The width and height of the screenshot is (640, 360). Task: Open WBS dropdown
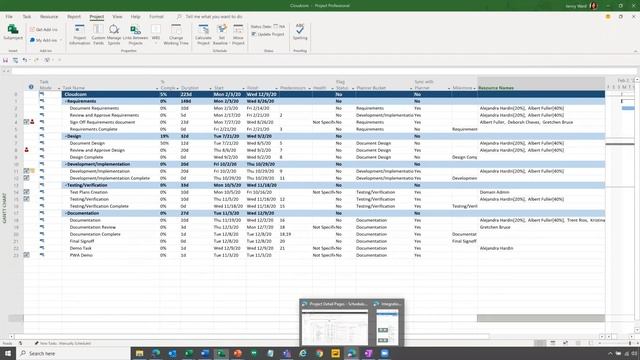pyautogui.click(x=156, y=34)
